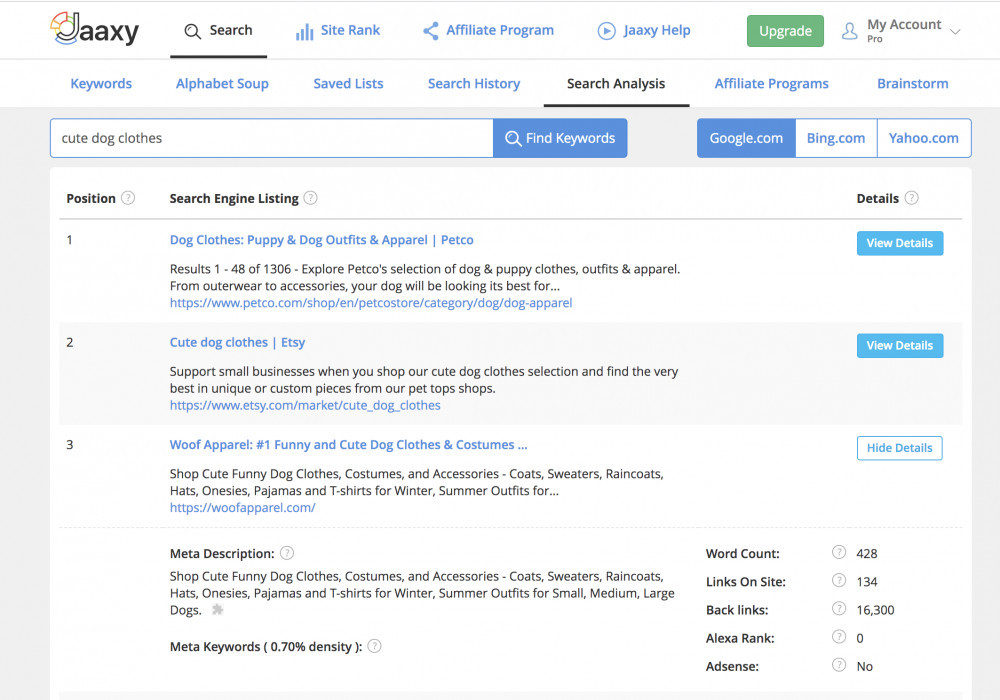Click the help icon next to Meta Description

(x=287, y=553)
